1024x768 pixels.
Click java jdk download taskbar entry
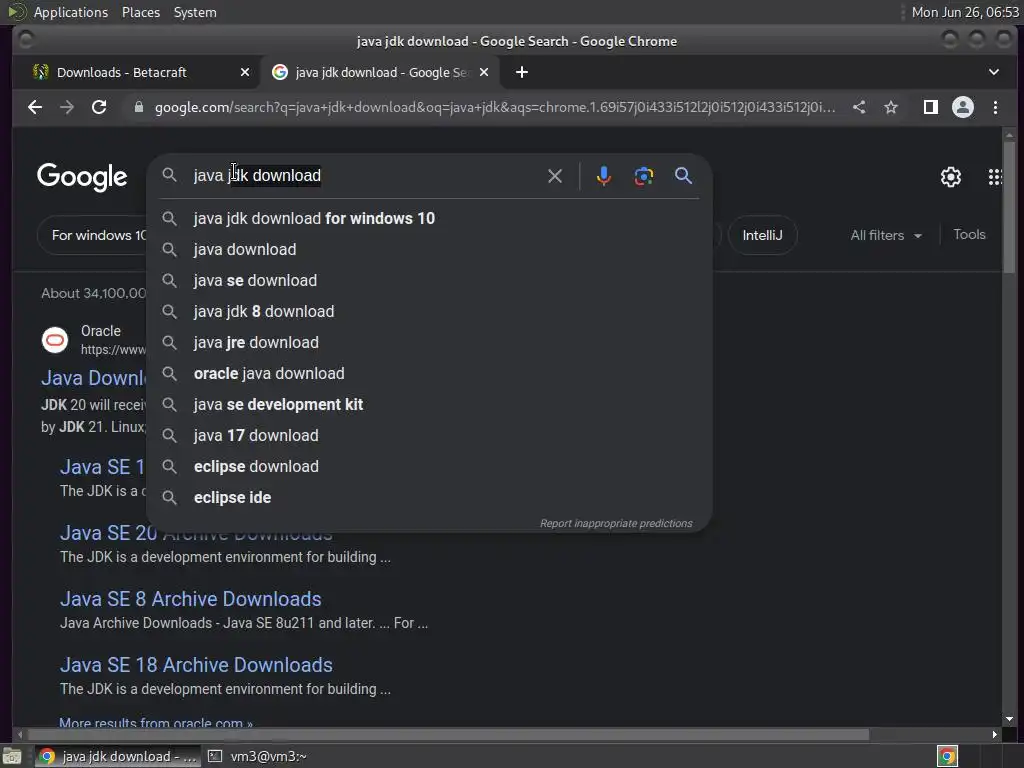pos(118,756)
